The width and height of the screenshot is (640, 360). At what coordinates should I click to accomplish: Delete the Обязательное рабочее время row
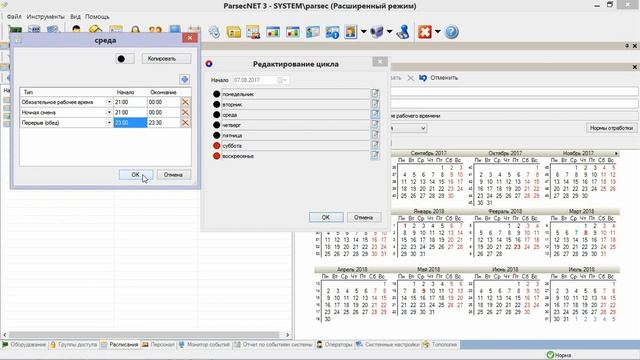pos(185,102)
